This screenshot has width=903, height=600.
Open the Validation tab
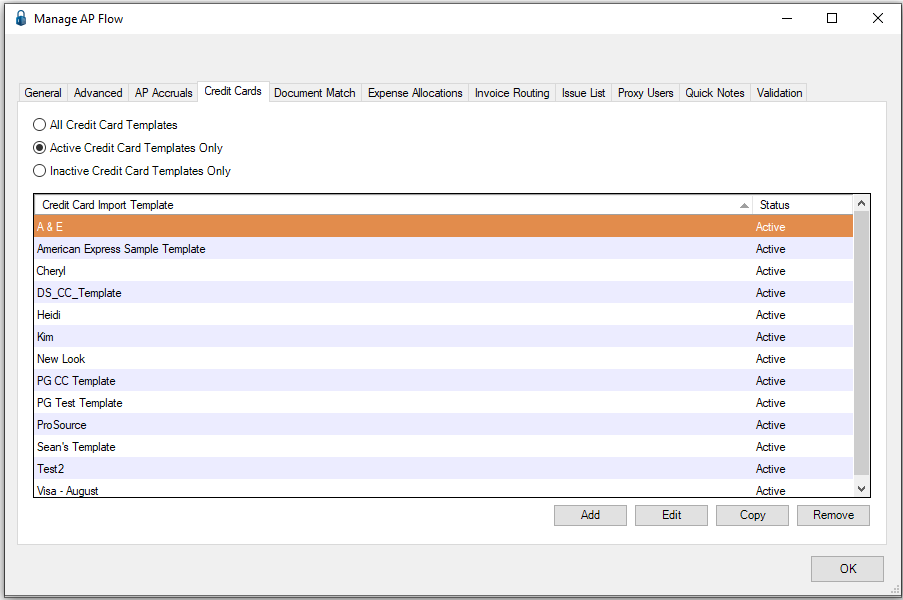(779, 93)
